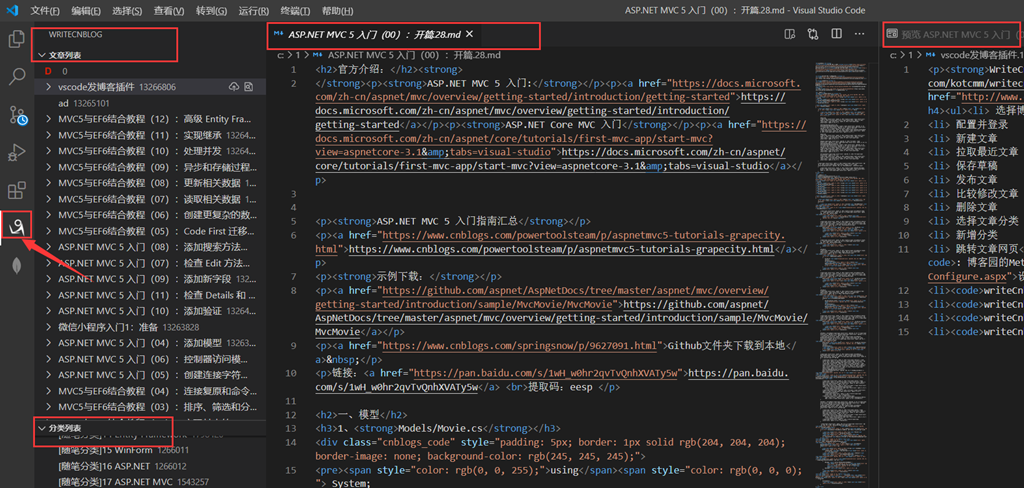1024x488 pixels.
Task: Click save draft icon on vscode发博客插件 row
Action: tap(248, 87)
